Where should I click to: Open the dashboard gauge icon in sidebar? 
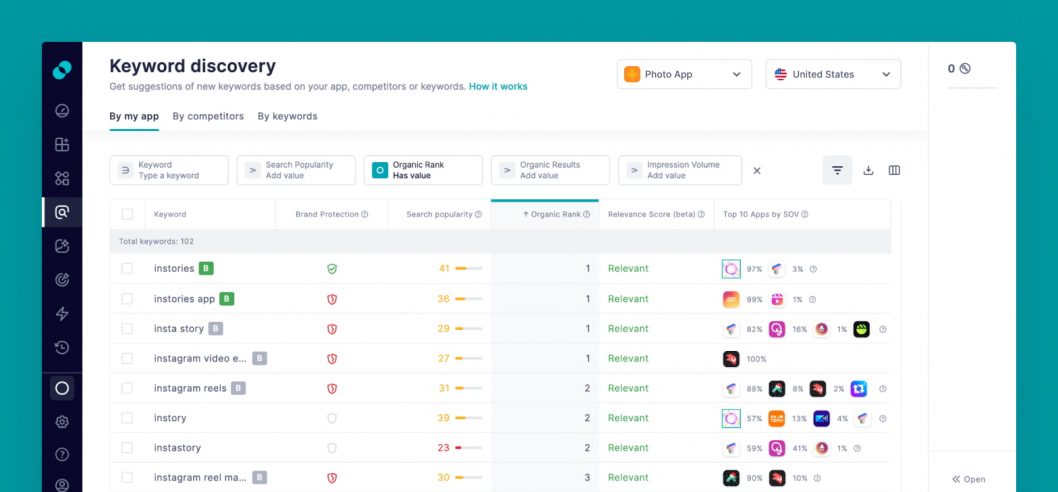(62, 111)
